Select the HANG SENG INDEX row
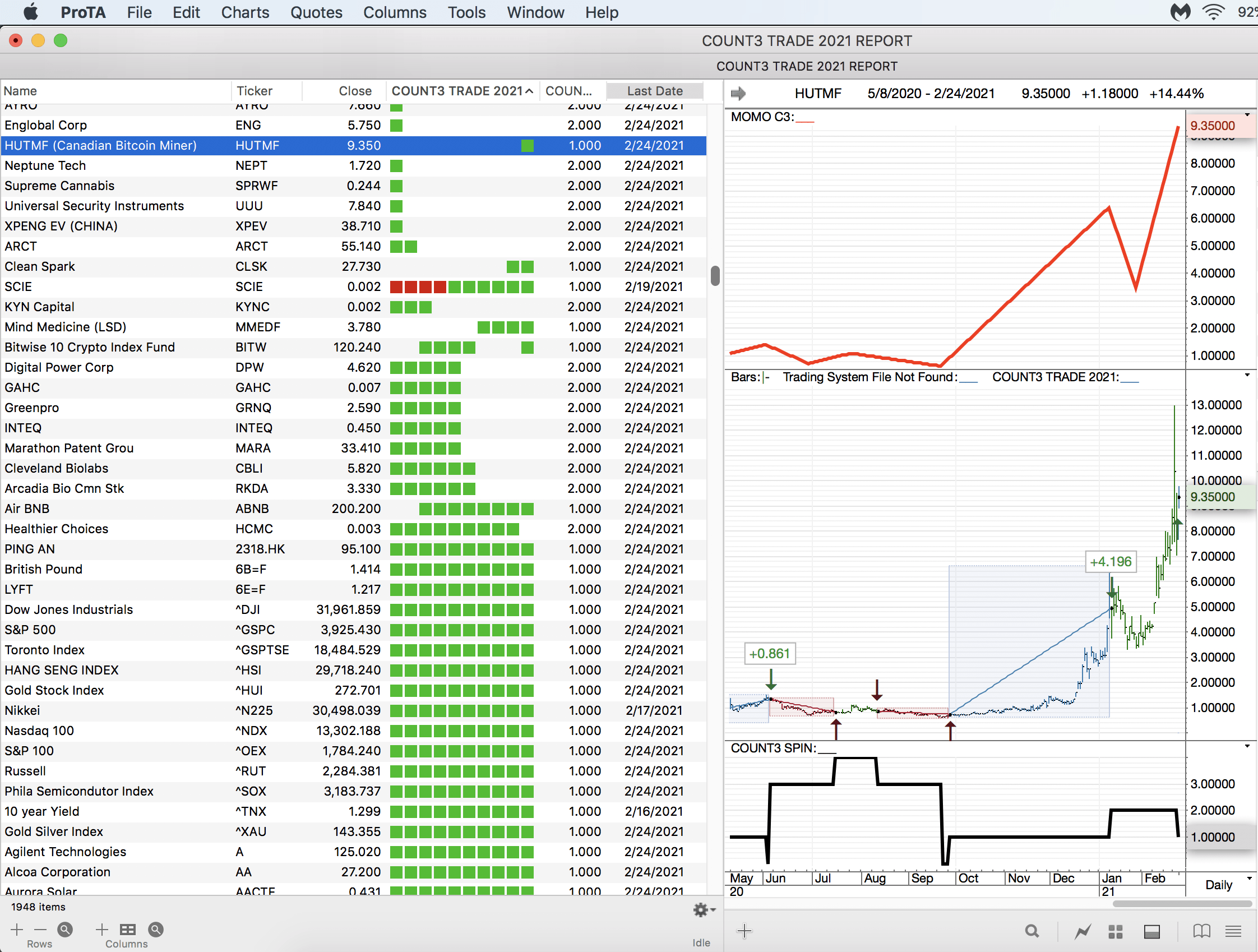 point(353,671)
